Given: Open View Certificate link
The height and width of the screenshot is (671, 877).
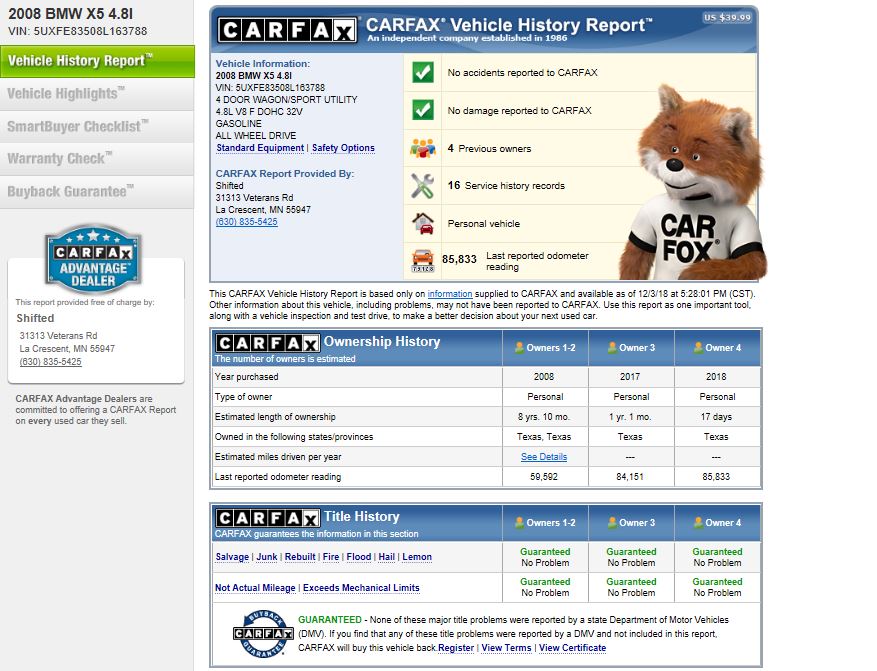Looking at the screenshot, I should point(572,648).
